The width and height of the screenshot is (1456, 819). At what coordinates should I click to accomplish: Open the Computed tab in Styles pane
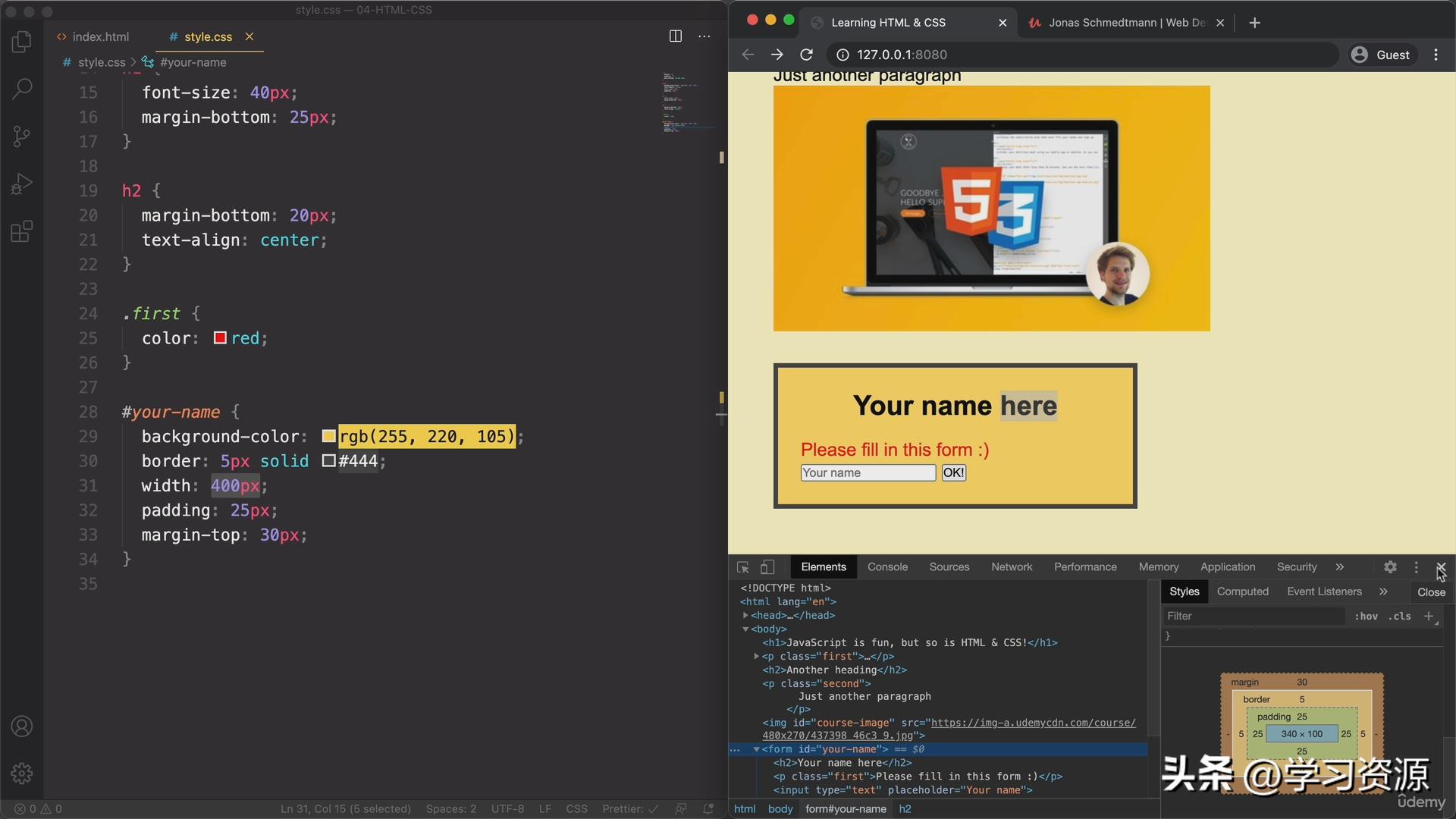1242,591
